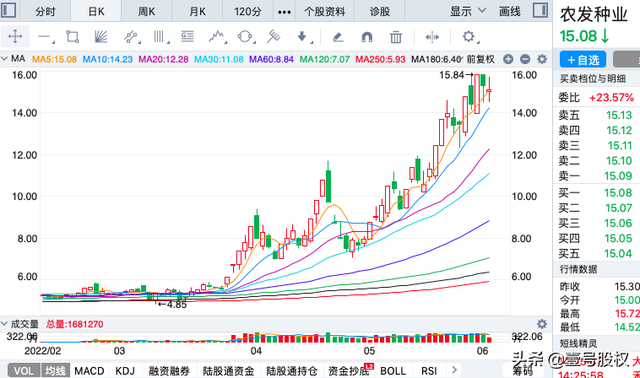
Task: Open the 个股资料 tab
Action: coord(325,11)
